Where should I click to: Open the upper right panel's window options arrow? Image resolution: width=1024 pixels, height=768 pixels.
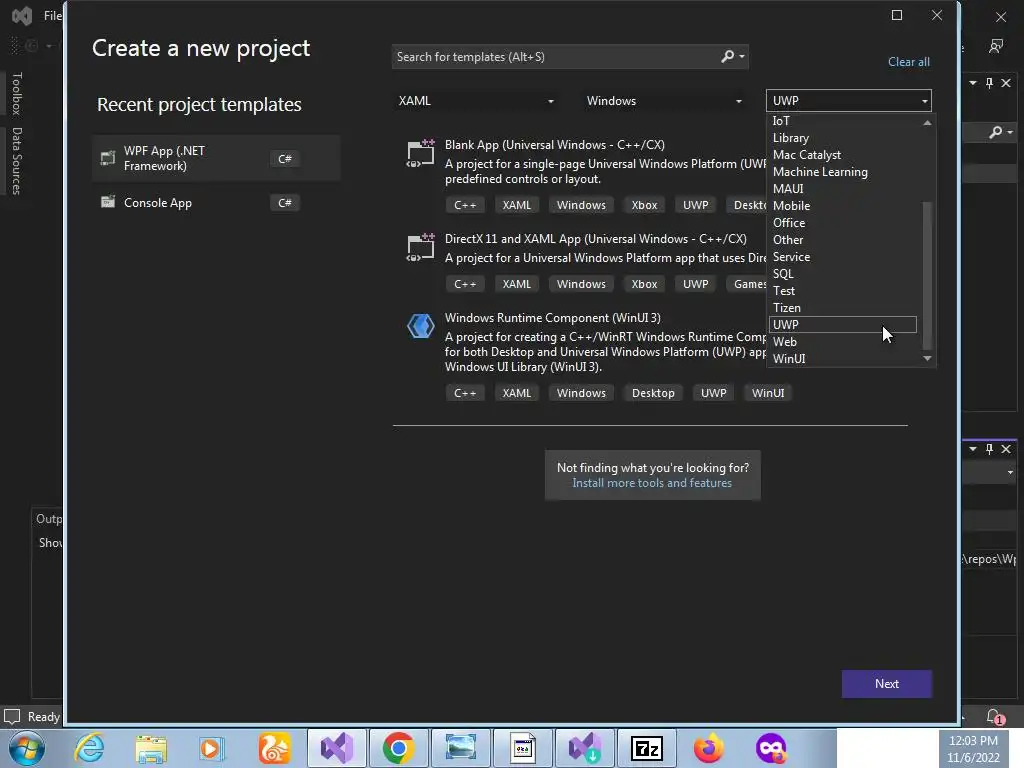(973, 83)
